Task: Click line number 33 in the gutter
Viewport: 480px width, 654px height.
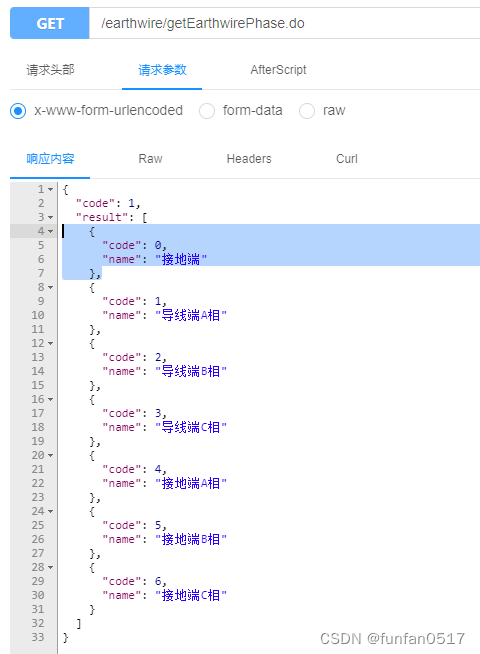Action: [x=38, y=637]
